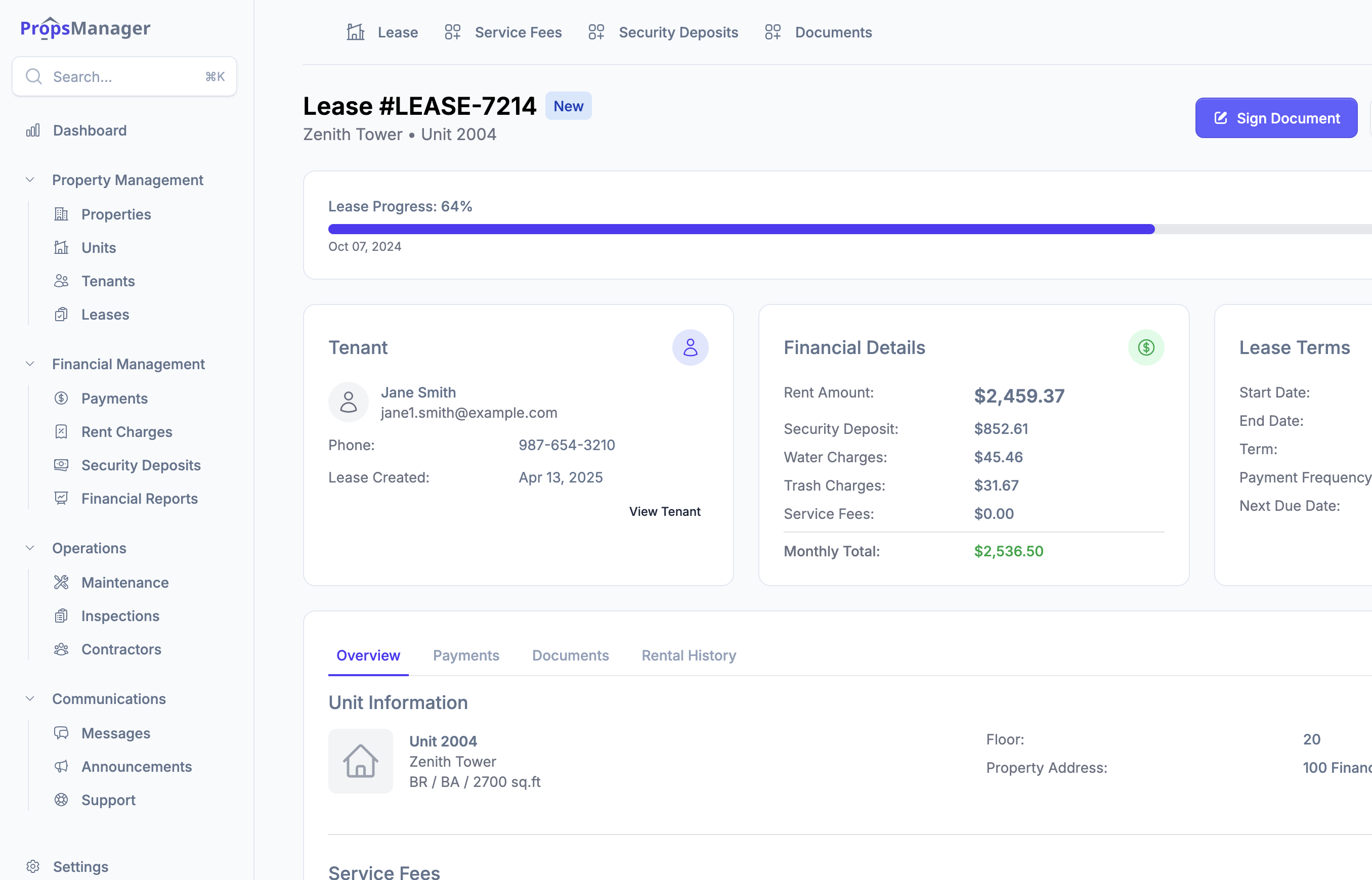Click the Sign Document button
Viewport: 1372px width, 880px height.
point(1276,118)
